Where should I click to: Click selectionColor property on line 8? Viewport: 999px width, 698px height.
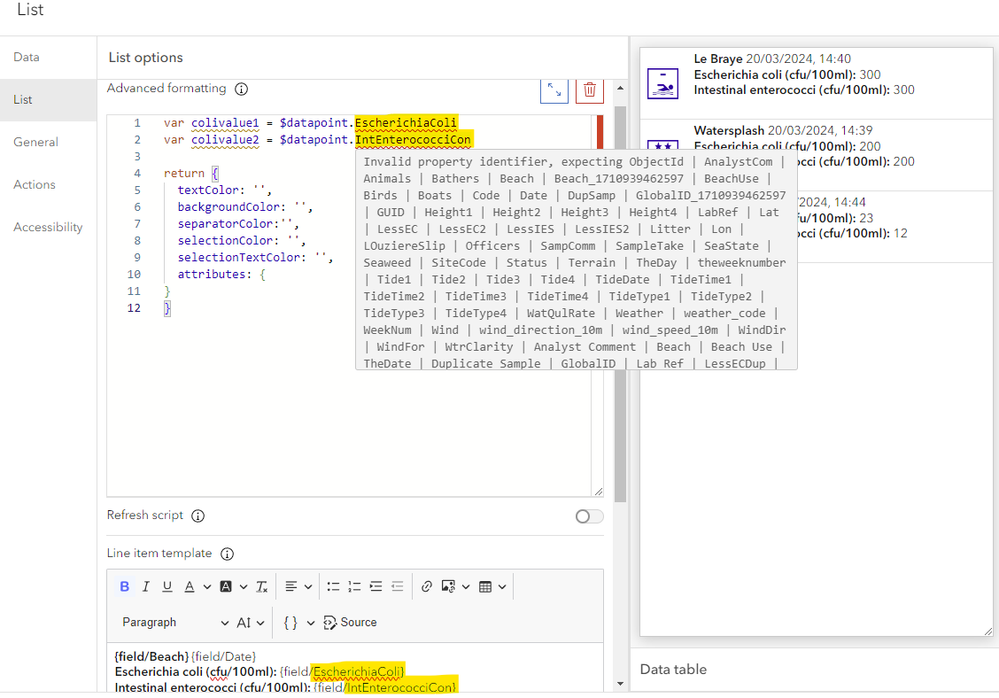click(226, 241)
